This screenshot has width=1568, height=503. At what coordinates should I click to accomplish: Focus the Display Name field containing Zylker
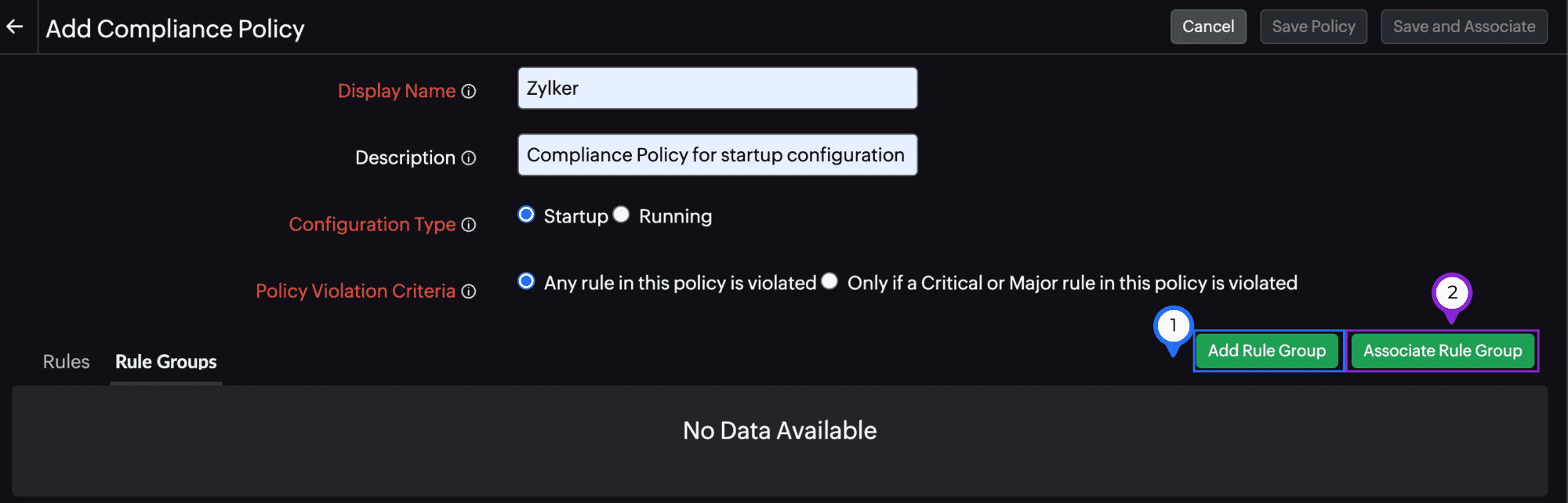click(x=717, y=89)
